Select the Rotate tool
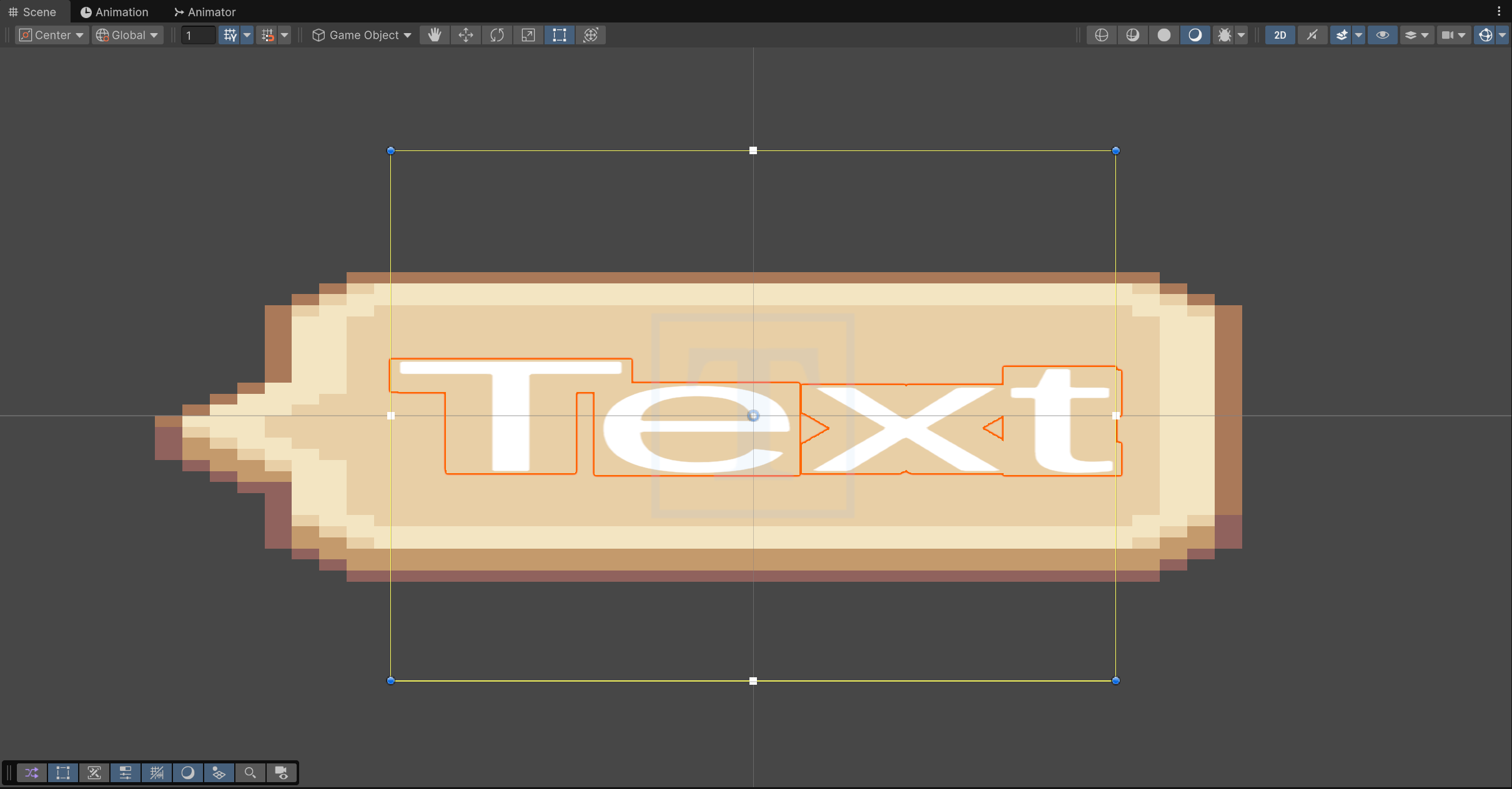 (497, 35)
